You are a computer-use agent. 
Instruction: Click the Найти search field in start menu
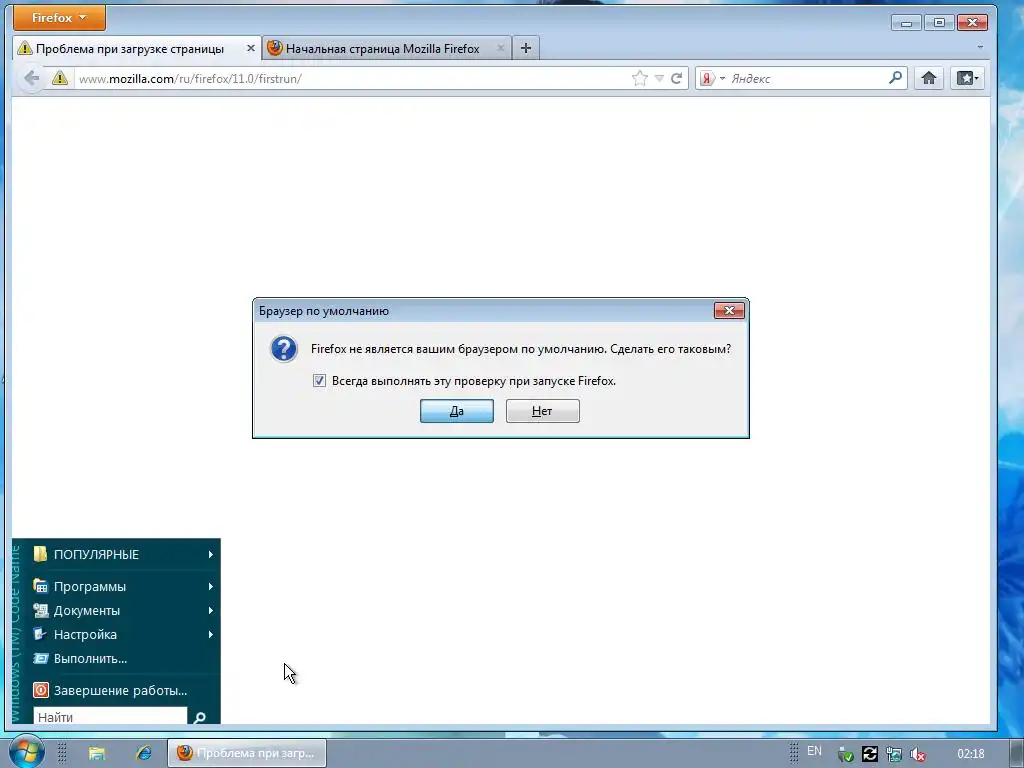pos(110,716)
